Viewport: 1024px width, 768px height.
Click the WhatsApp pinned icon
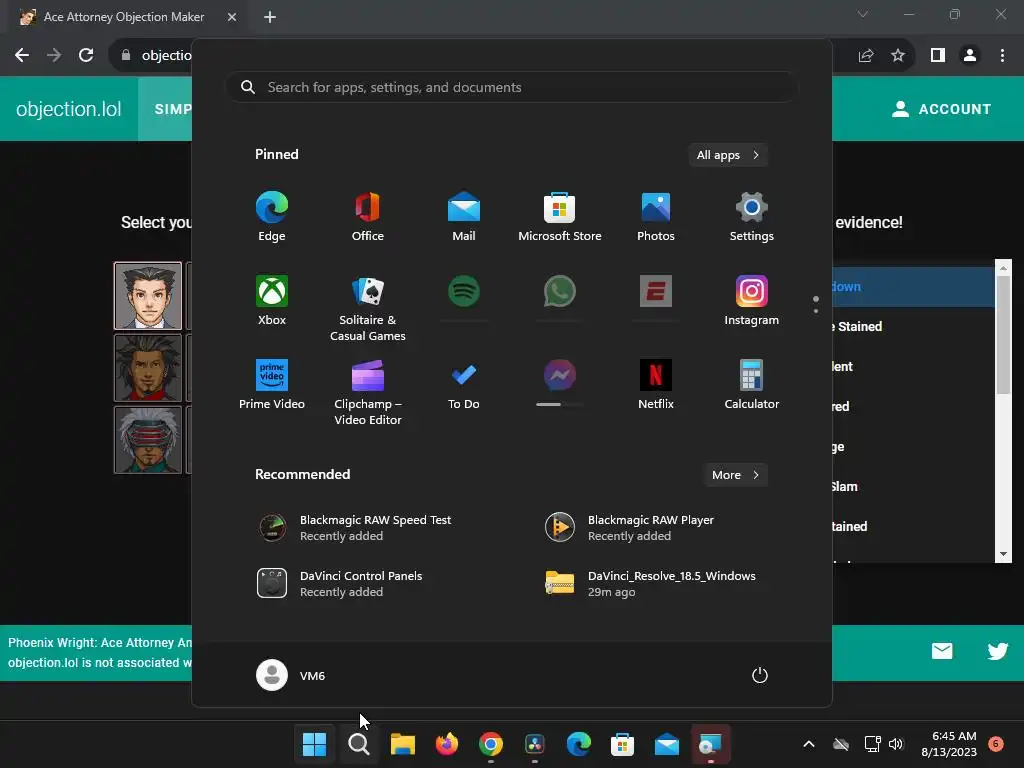(560, 292)
